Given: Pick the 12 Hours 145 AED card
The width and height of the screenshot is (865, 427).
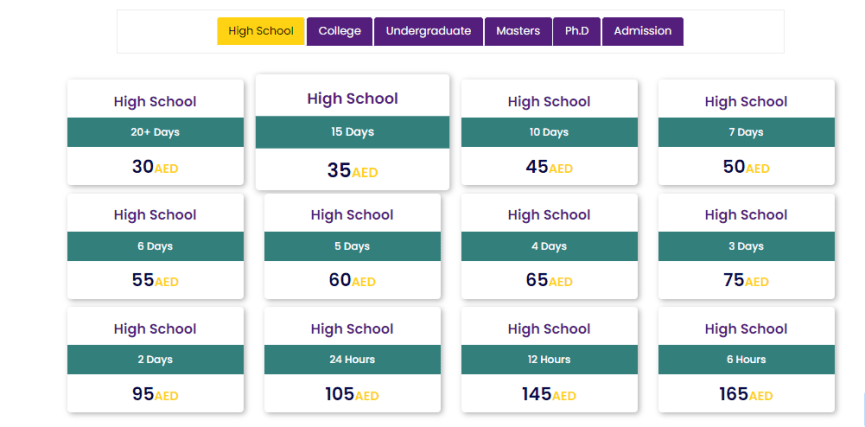Looking at the screenshot, I should pos(549,360).
